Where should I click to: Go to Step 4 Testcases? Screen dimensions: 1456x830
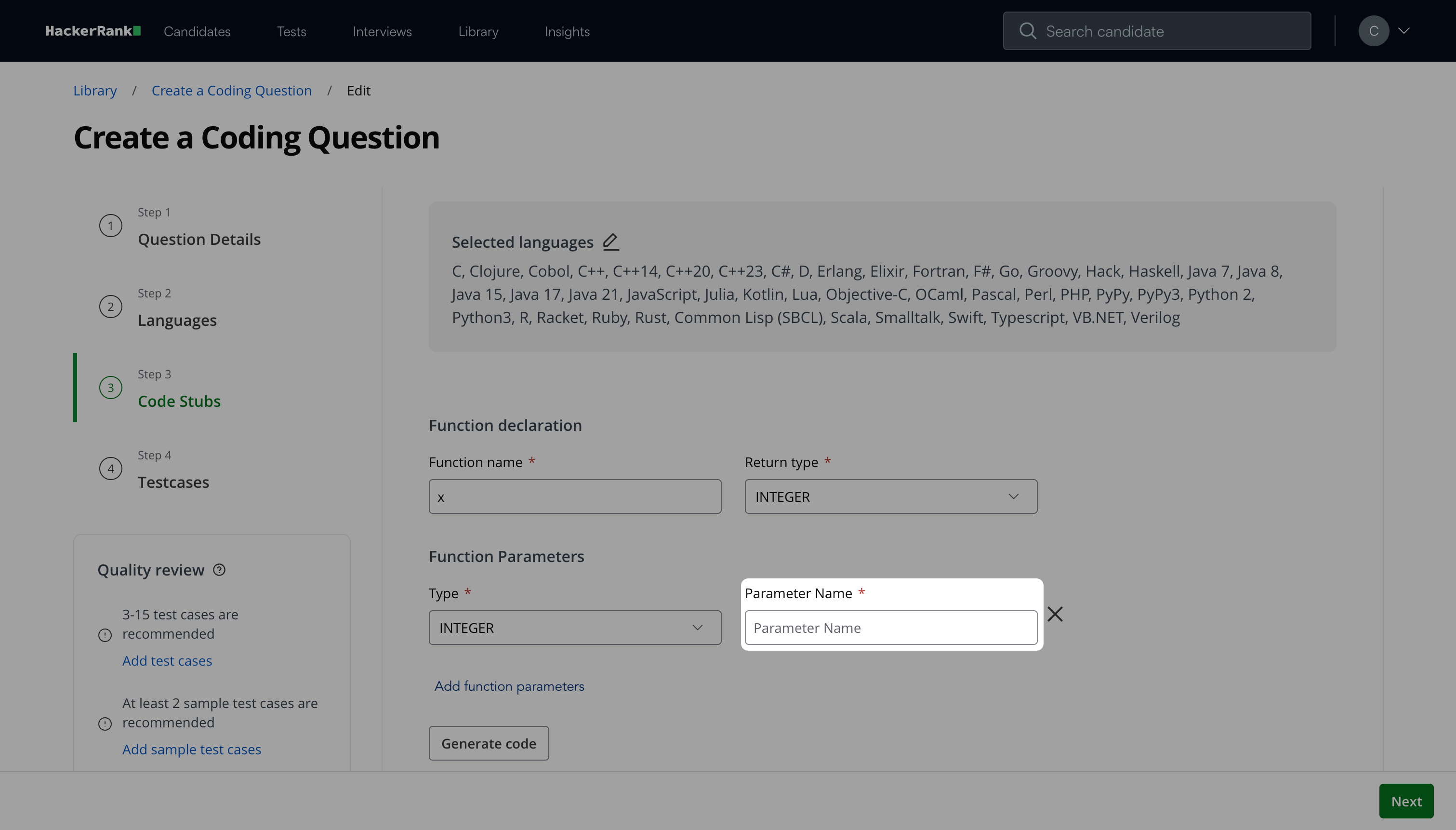173,482
